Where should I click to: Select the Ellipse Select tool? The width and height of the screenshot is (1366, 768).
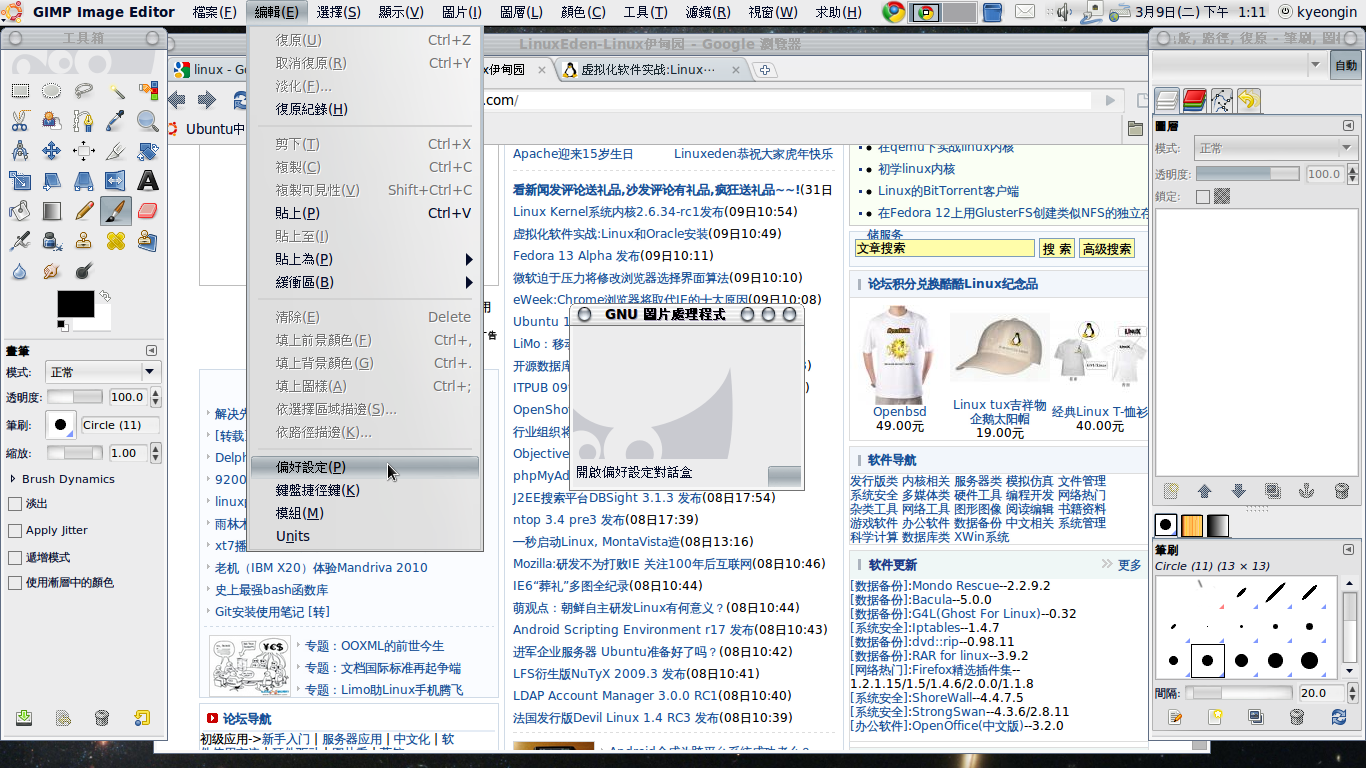tap(52, 90)
